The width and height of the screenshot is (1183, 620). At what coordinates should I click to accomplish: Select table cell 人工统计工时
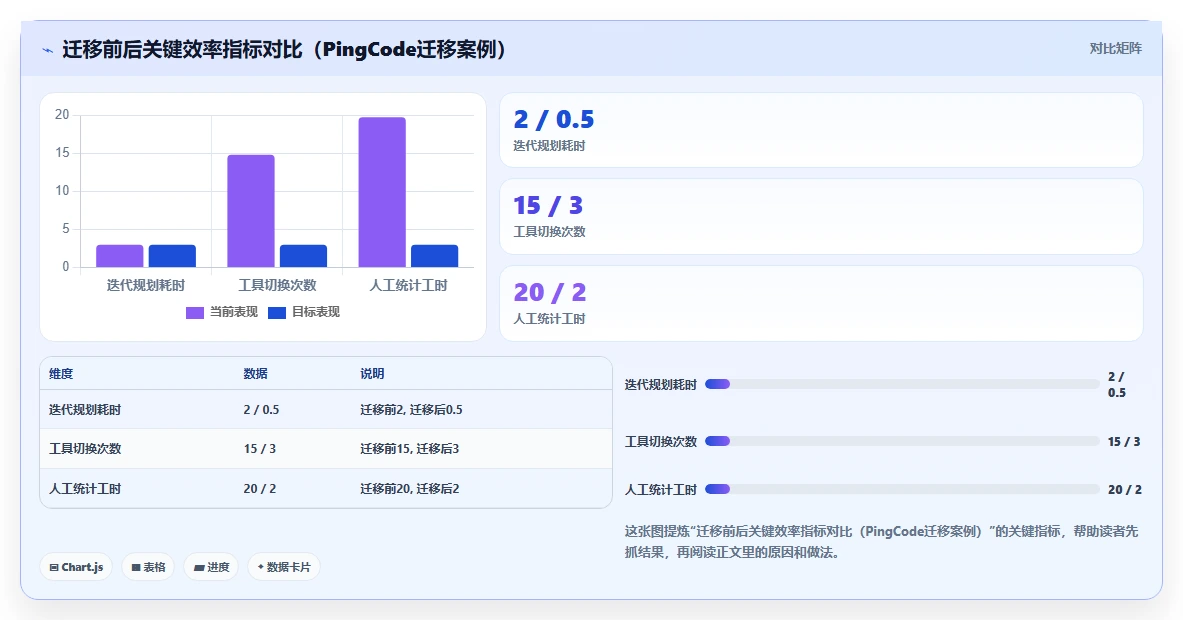pyautogui.click(x=85, y=489)
